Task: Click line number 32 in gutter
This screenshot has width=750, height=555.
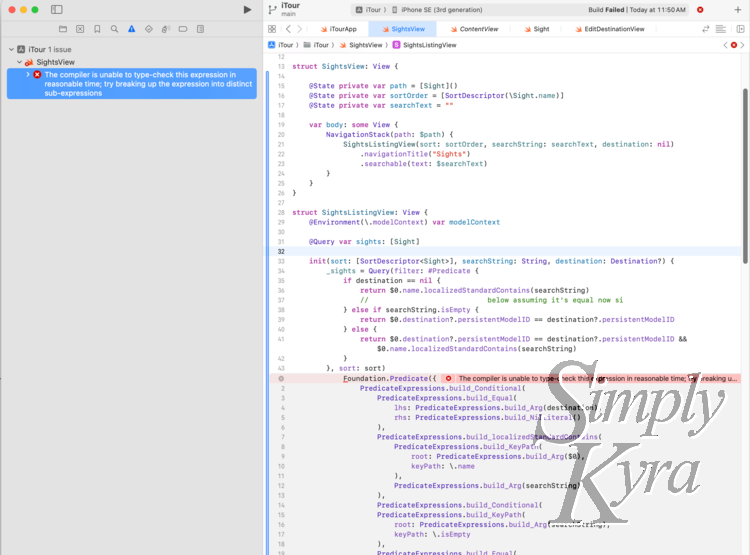Action: (x=281, y=252)
